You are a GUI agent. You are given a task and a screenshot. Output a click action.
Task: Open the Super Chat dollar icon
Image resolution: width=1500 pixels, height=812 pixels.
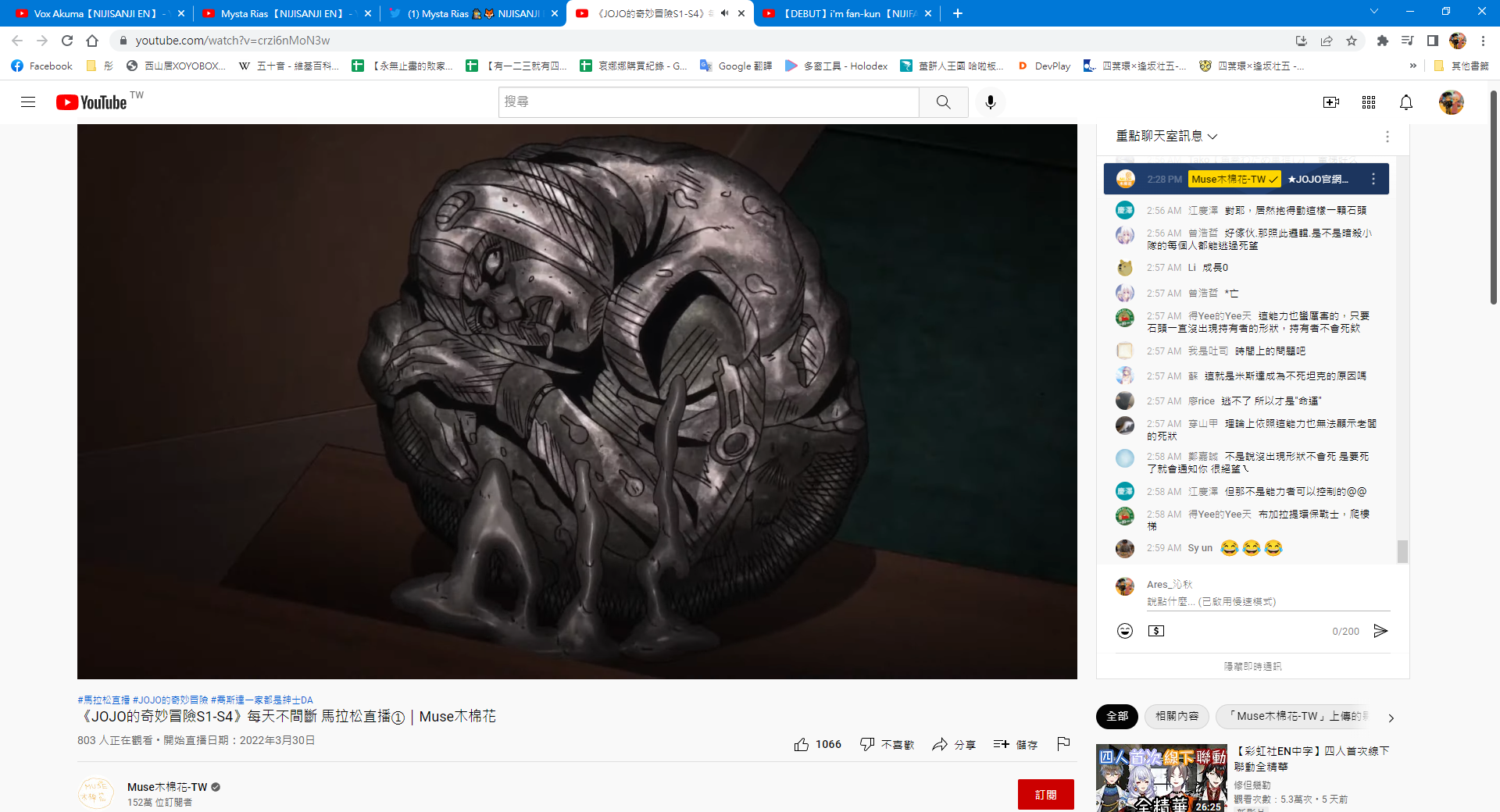[x=1156, y=631]
